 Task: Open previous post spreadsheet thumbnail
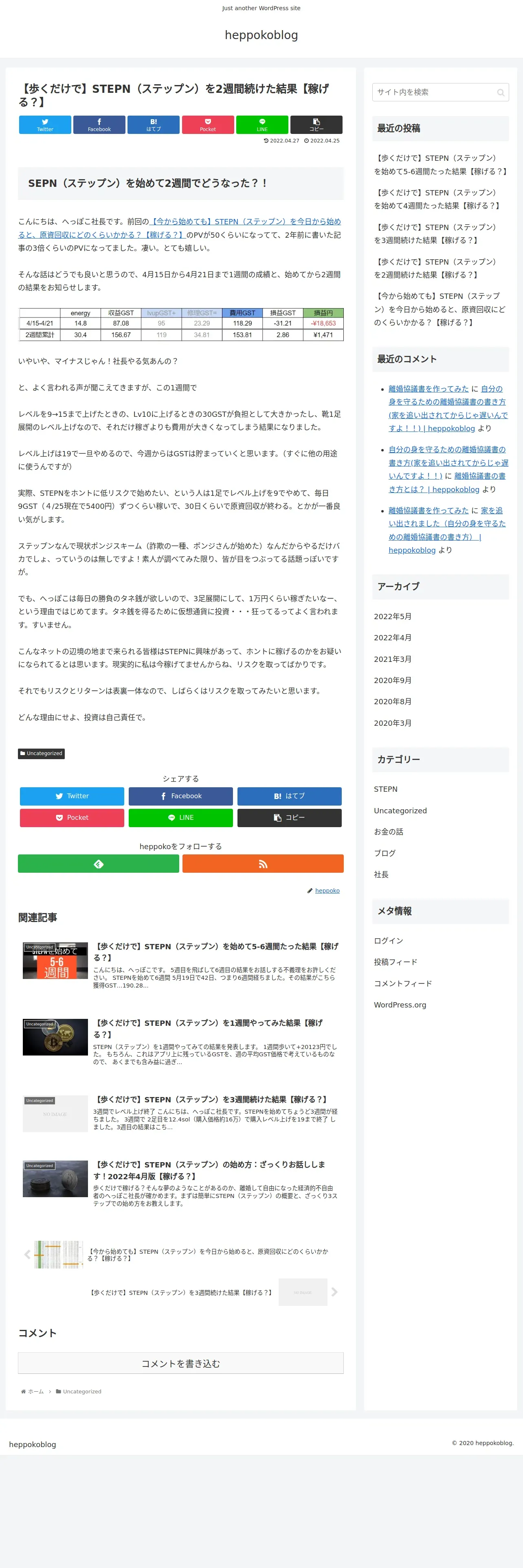[58, 1255]
